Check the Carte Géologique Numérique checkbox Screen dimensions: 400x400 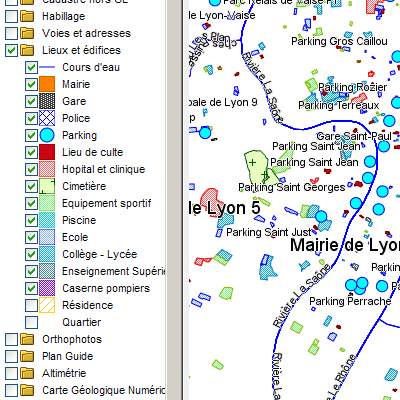[12, 390]
